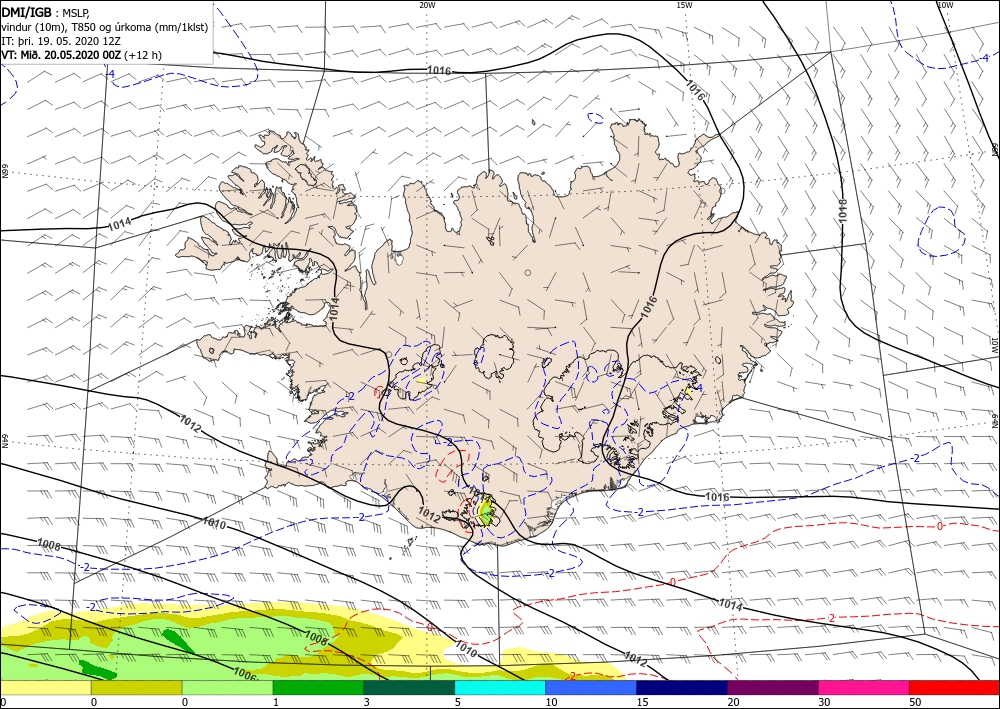Screen dimensions: 1000x709
Task: Click the pink 30 mm legend swatch
Action: tap(864, 687)
